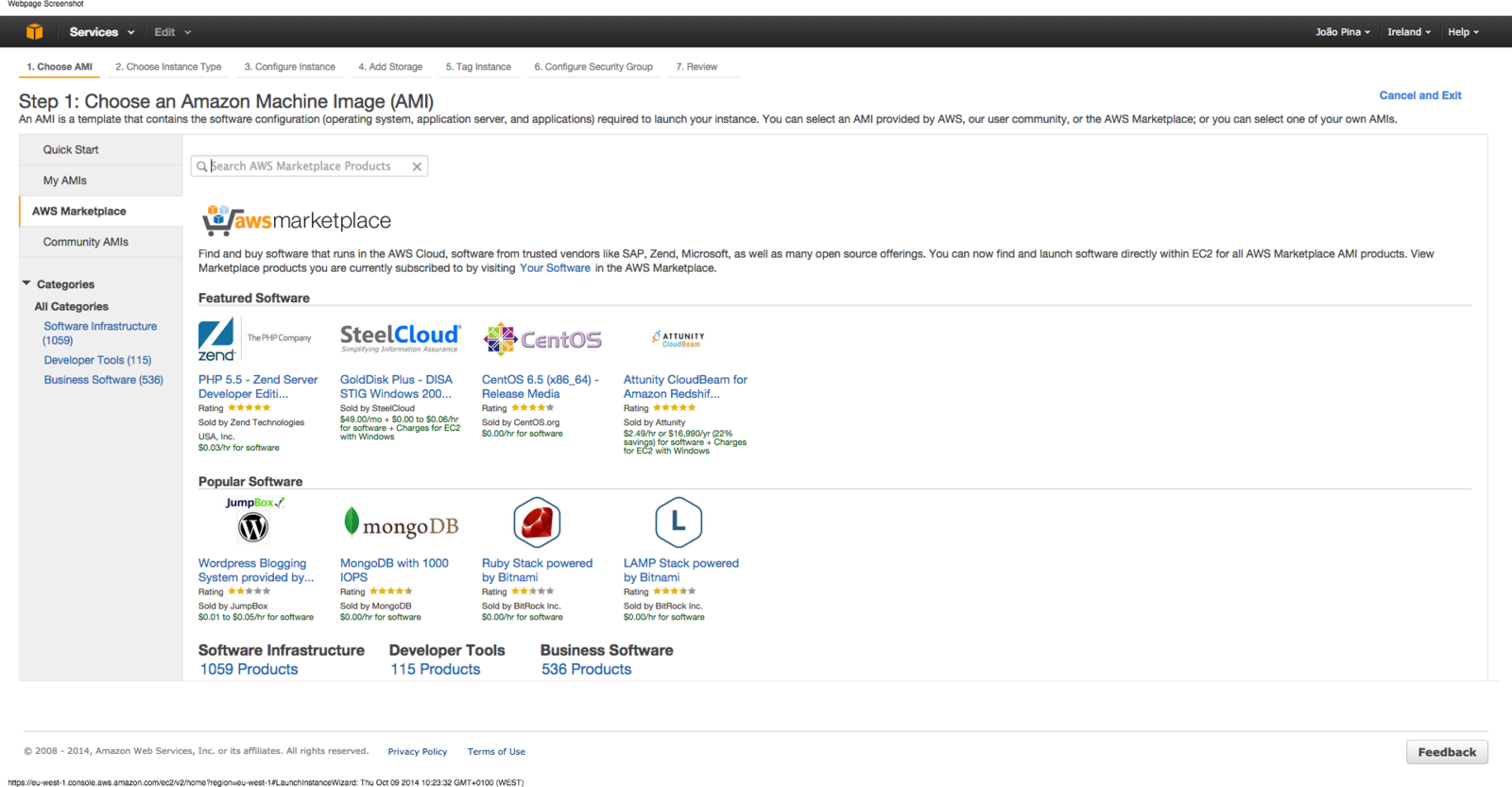Viewport: 1512px width, 787px height.
Task: Go to step 2 Choose Instance Type
Action: tap(168, 67)
